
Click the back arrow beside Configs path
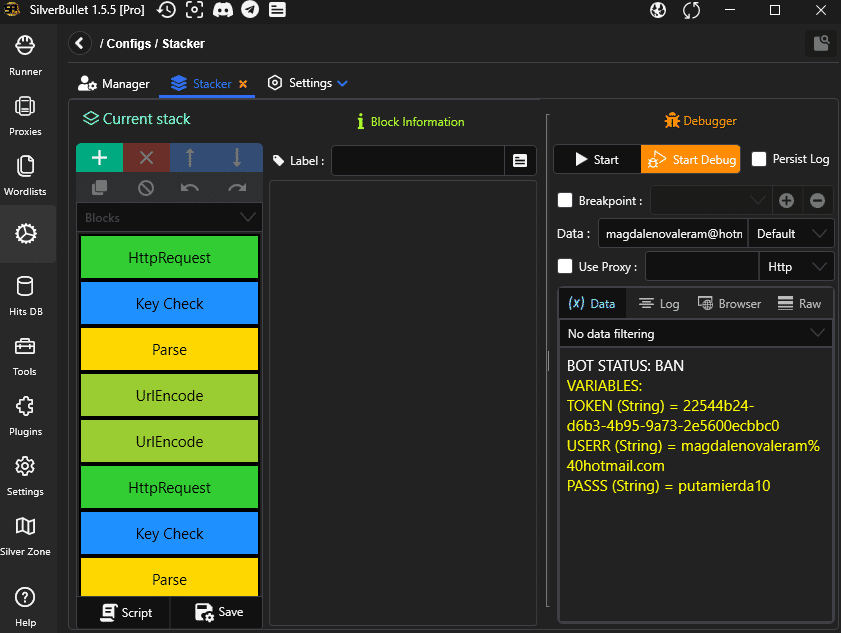coord(80,43)
